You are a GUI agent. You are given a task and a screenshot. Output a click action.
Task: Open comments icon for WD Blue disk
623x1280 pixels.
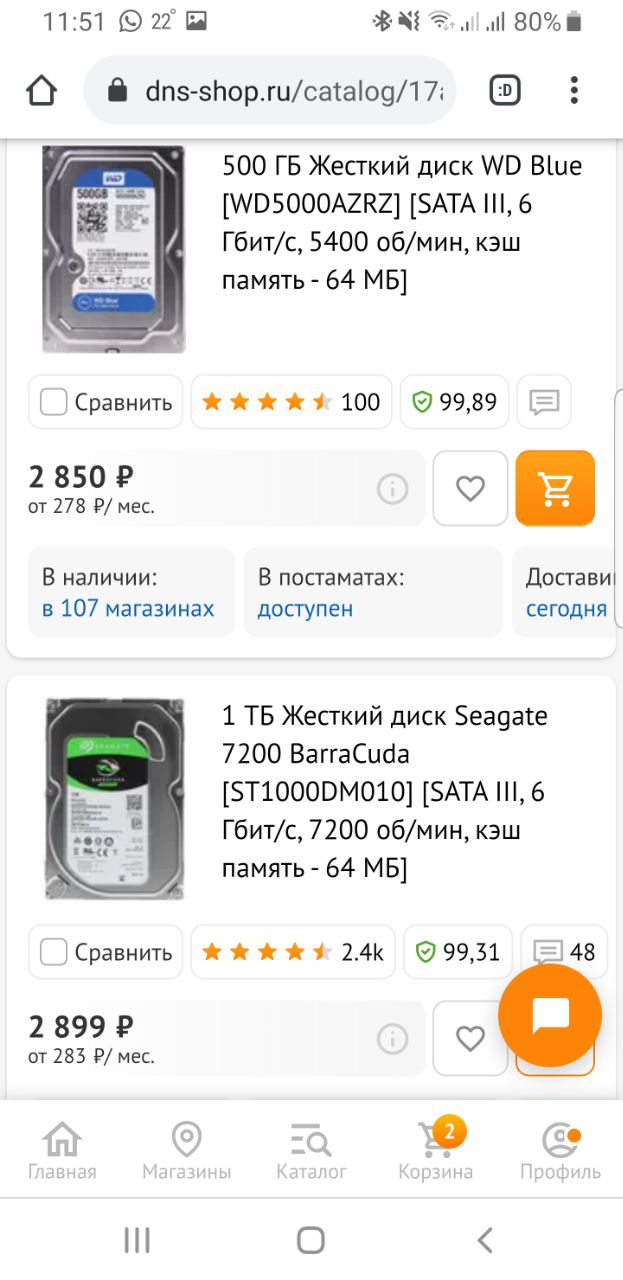[544, 402]
